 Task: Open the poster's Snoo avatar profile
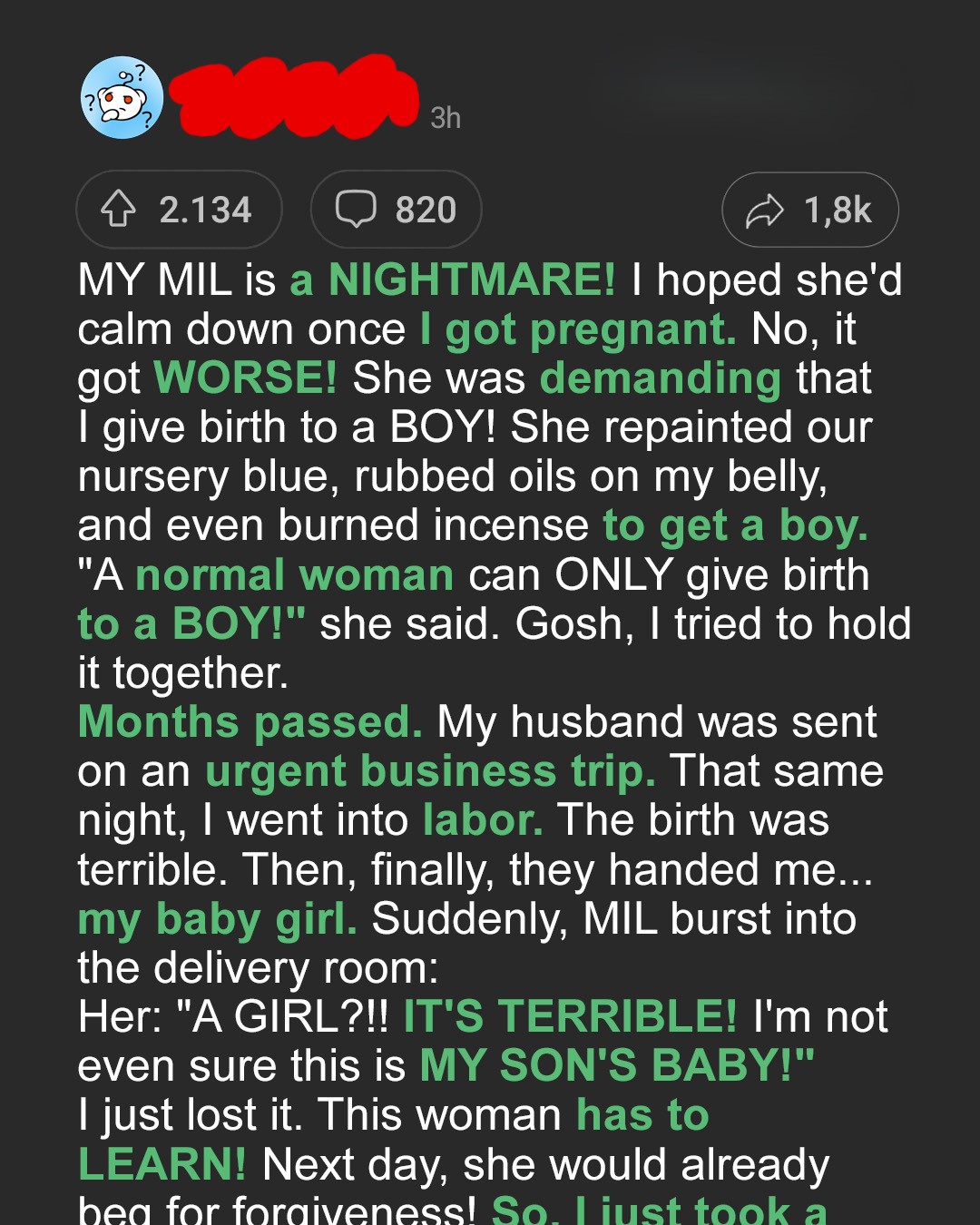[x=122, y=98]
